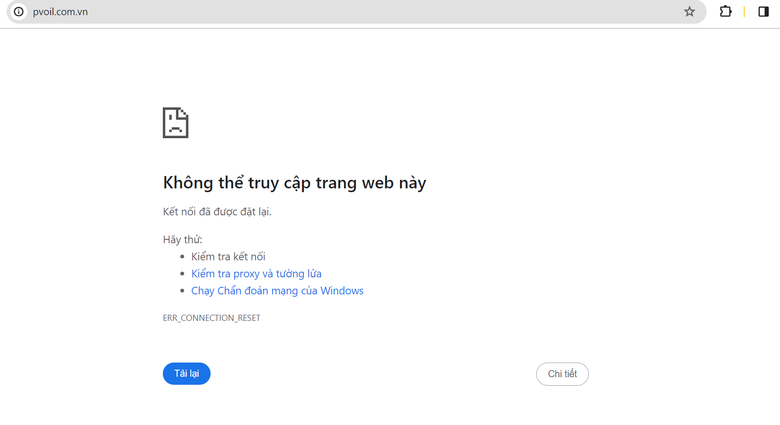Toggle the browser side panel icon
Image resolution: width=780 pixels, height=425 pixels.
(763, 12)
